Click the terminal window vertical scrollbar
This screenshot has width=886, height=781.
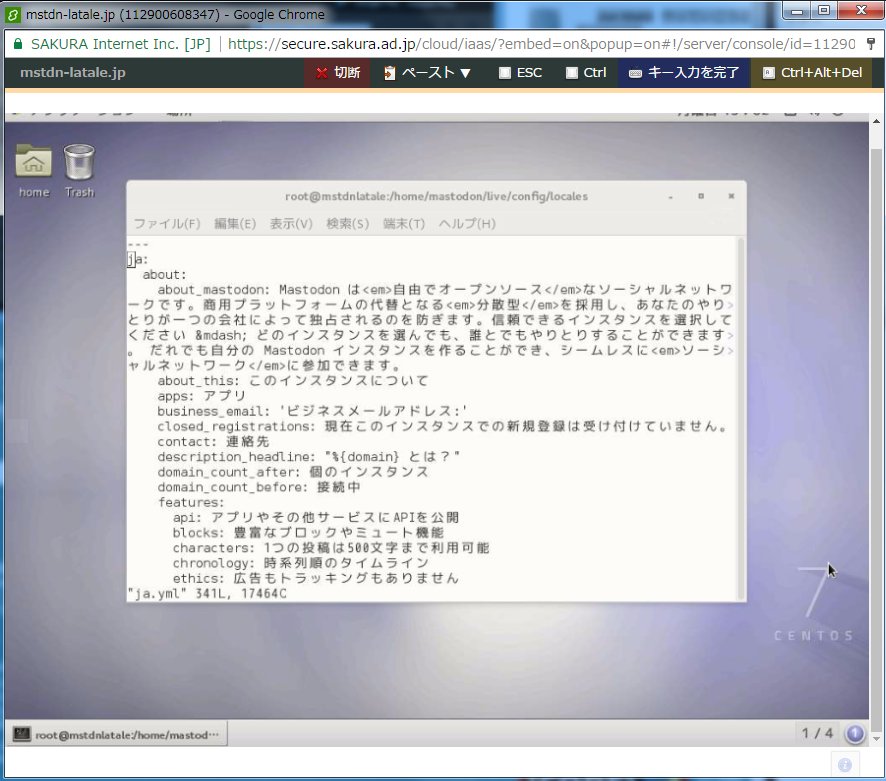coord(741,419)
